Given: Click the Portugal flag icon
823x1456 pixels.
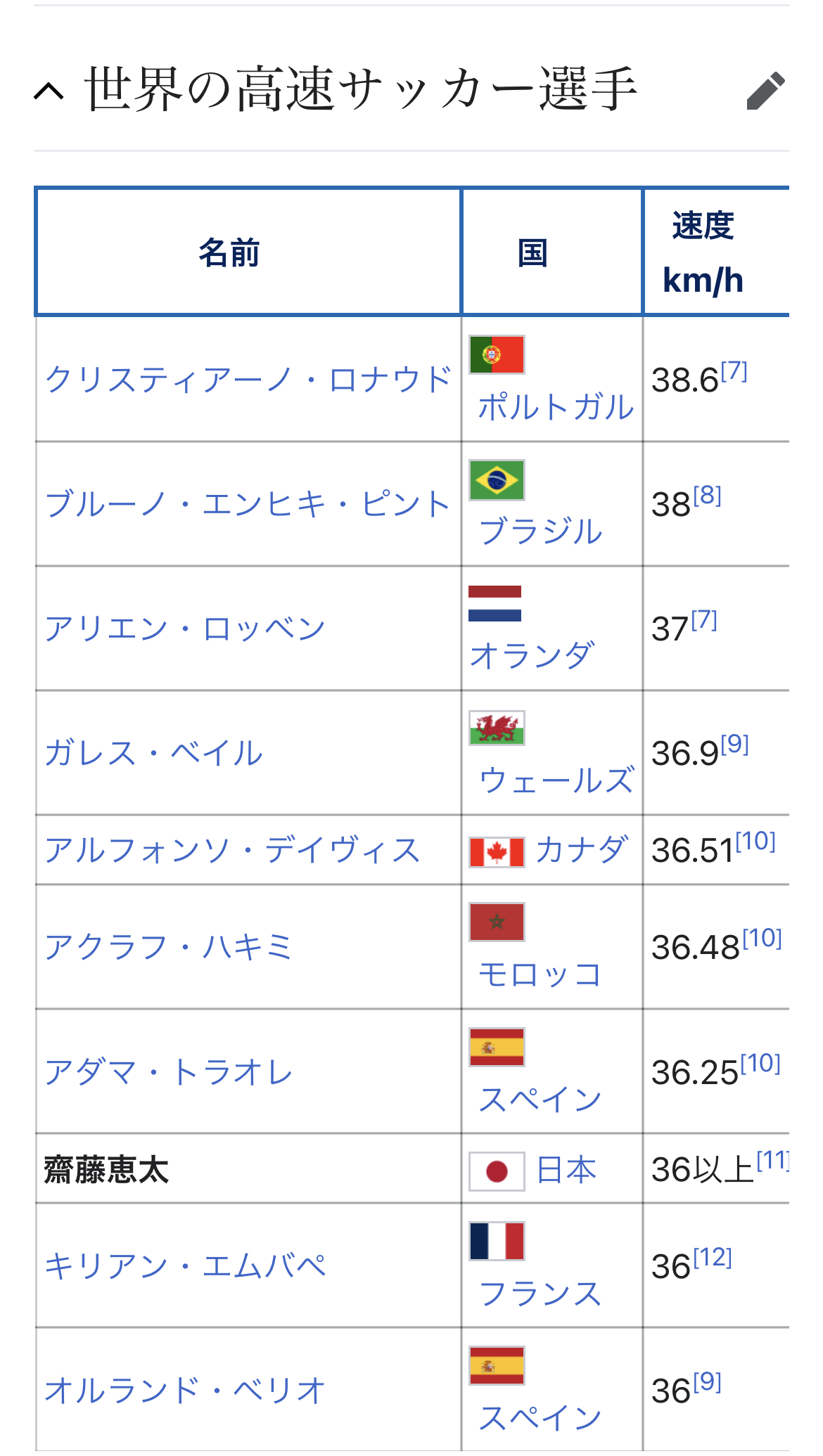Looking at the screenshot, I should [x=497, y=354].
